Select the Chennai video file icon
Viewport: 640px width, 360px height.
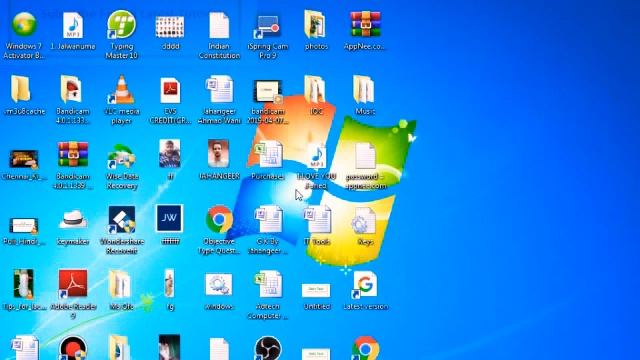pyautogui.click(x=24, y=159)
